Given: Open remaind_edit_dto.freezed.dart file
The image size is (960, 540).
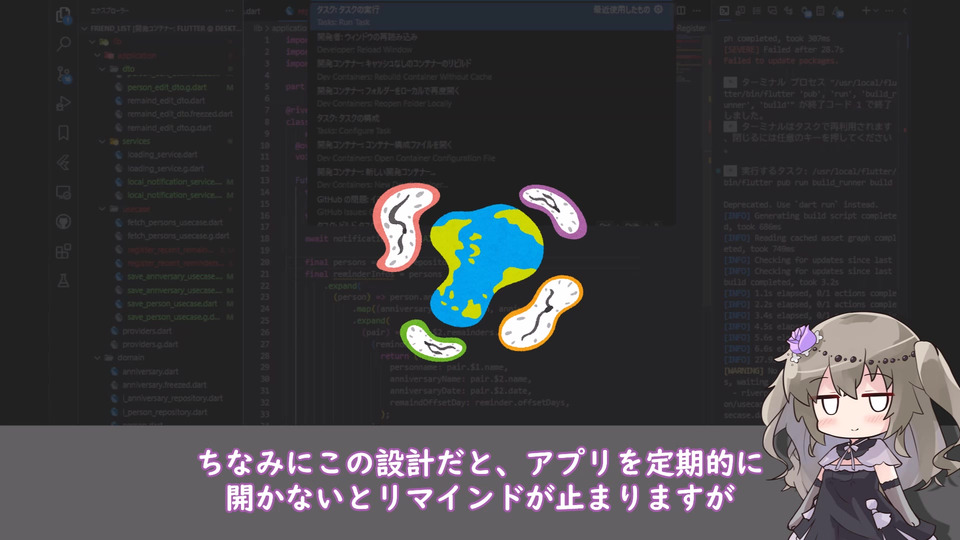Looking at the screenshot, I should (180, 114).
